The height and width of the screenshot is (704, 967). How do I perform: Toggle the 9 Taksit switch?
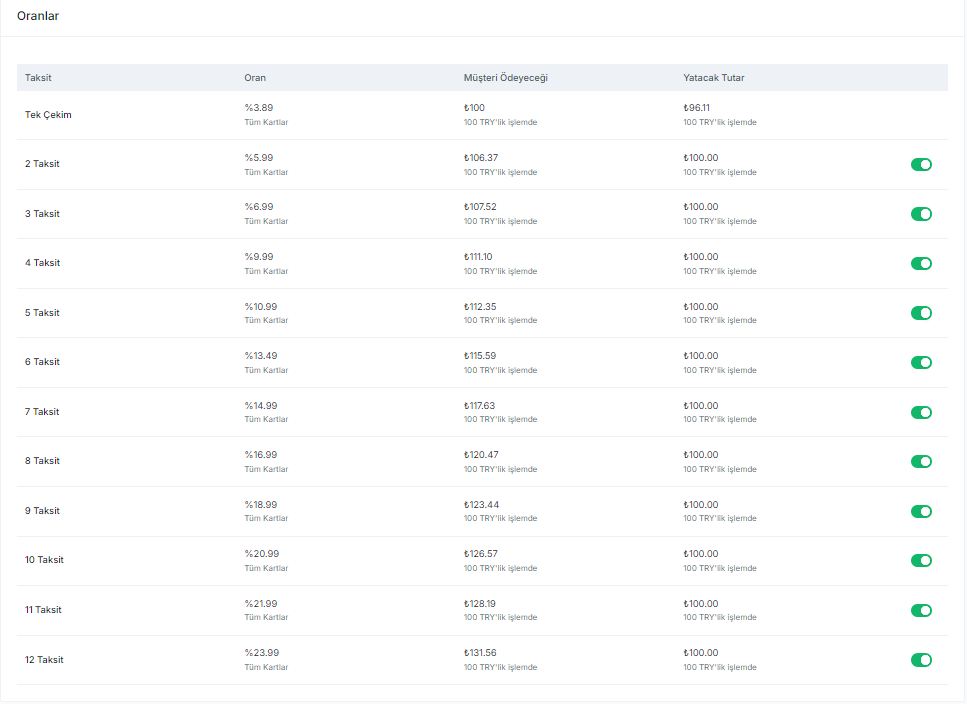[921, 512]
